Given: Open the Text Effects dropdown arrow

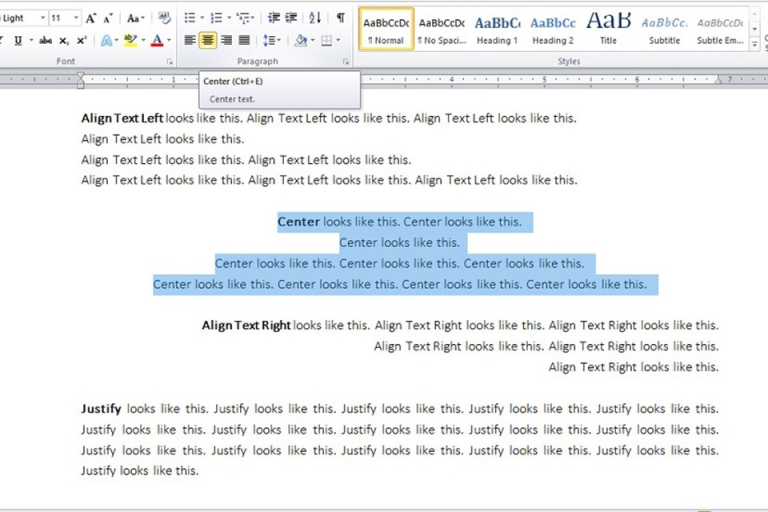Looking at the screenshot, I should pos(117,41).
